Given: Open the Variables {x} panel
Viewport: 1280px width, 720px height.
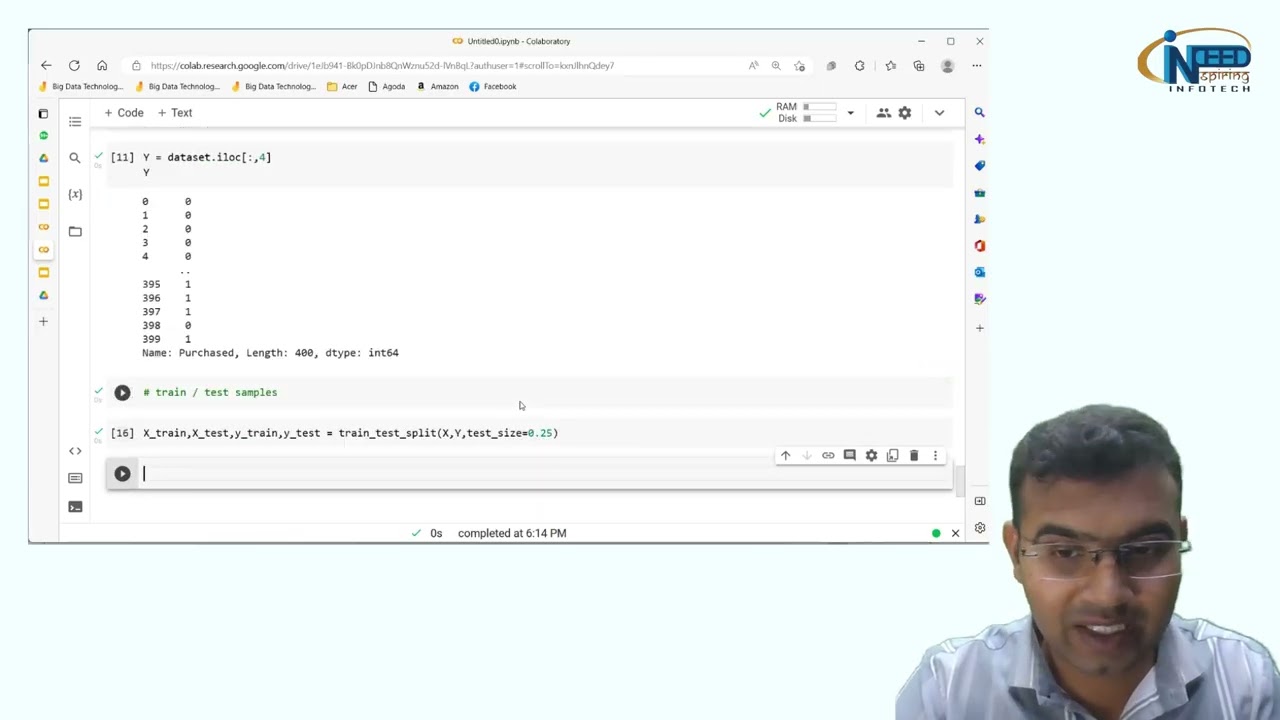Looking at the screenshot, I should (x=75, y=194).
